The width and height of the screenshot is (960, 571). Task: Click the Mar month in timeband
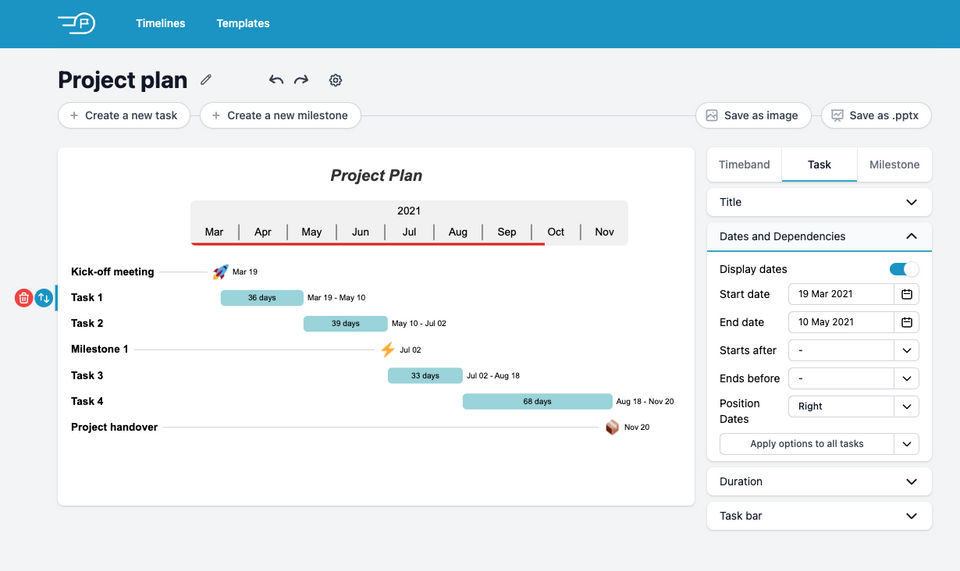pyautogui.click(x=214, y=232)
